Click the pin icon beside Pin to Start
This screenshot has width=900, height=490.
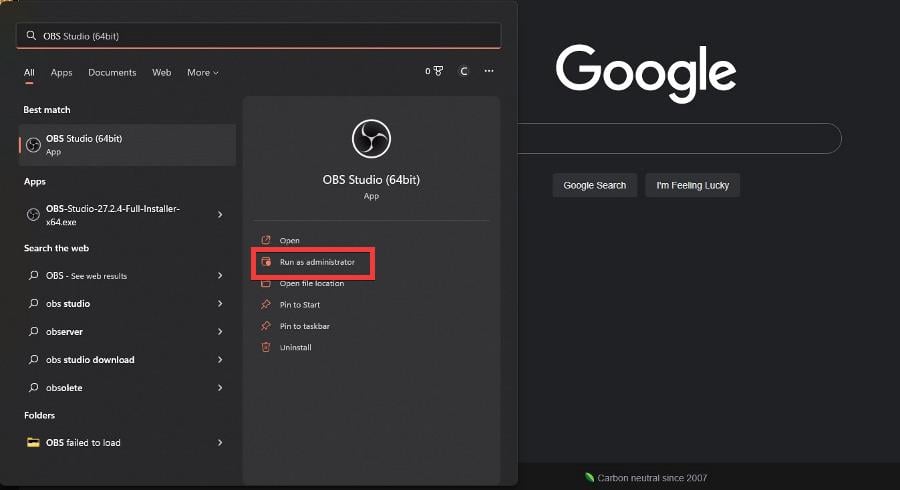coord(266,304)
